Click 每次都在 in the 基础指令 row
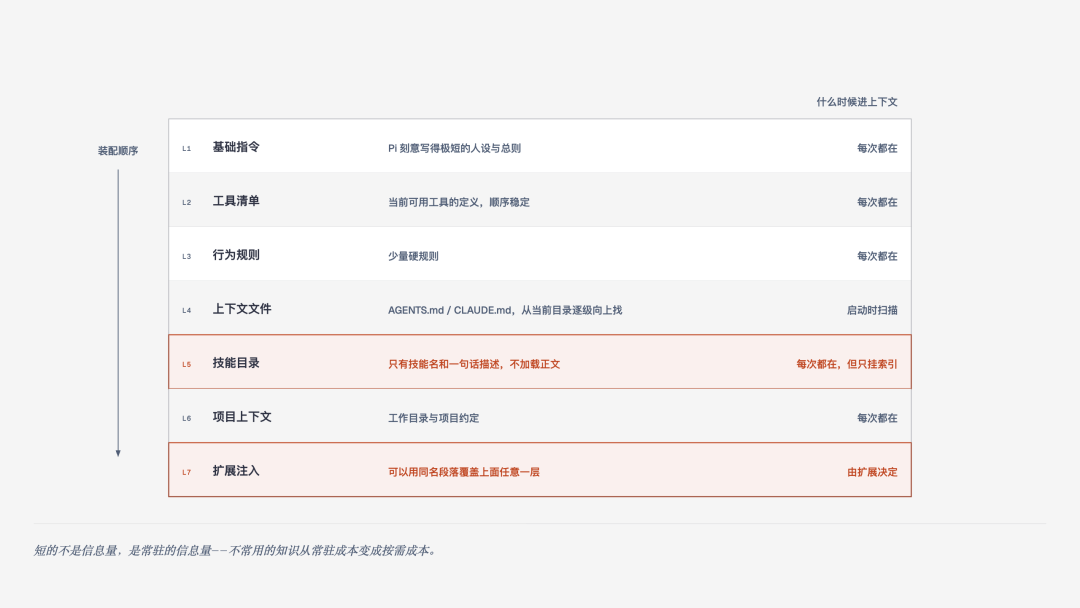Viewport: 1080px width, 608px height. tap(877, 148)
